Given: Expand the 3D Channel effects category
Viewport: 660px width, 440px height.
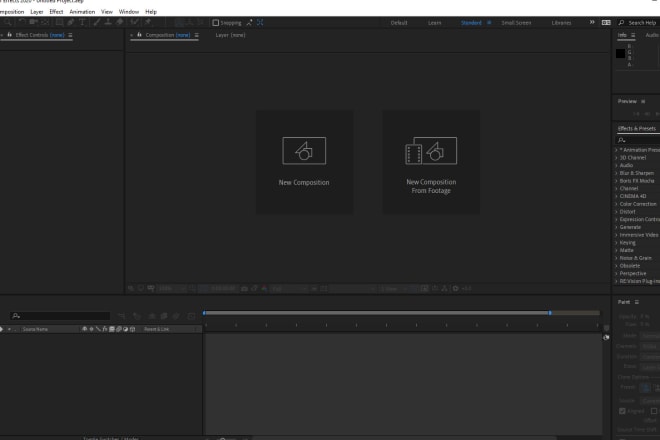Looking at the screenshot, I should (616, 157).
